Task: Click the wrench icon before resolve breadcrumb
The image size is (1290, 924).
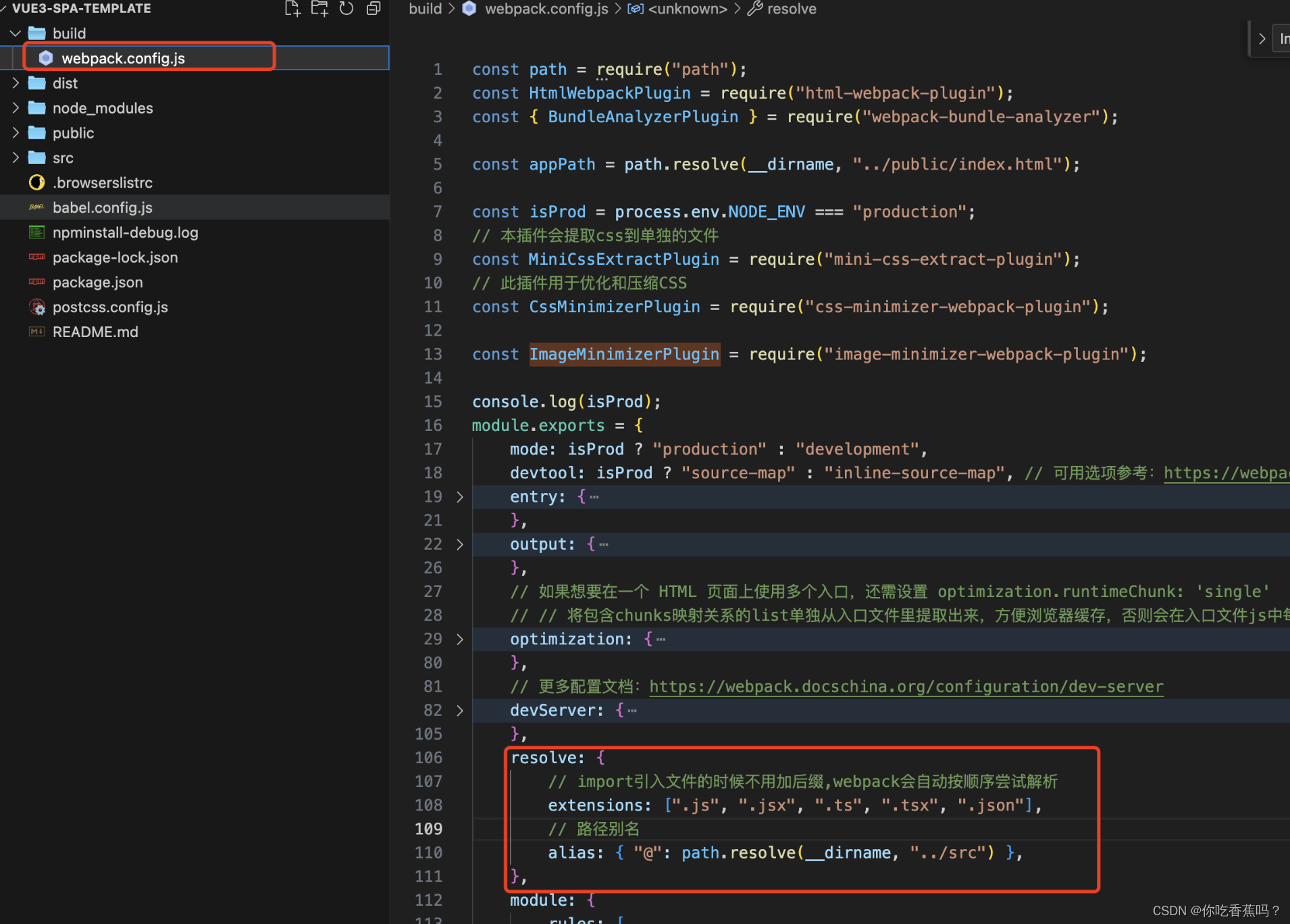Action: pos(755,9)
